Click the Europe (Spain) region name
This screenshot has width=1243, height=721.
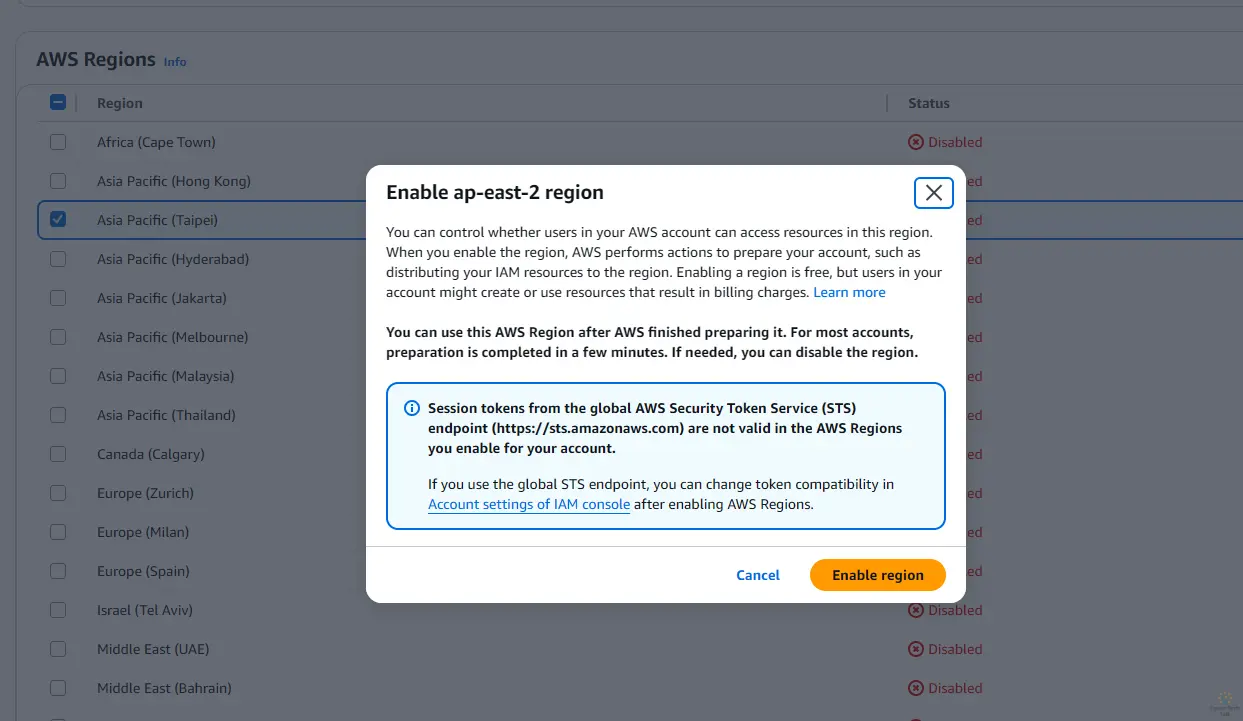(143, 571)
